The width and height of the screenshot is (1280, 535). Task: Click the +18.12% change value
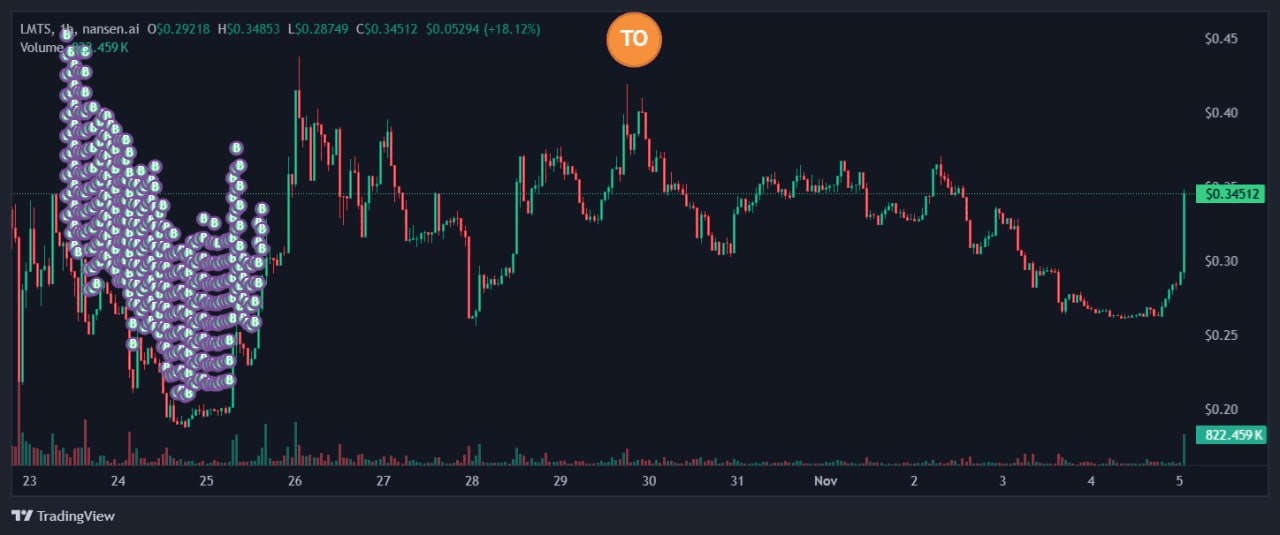tap(510, 29)
